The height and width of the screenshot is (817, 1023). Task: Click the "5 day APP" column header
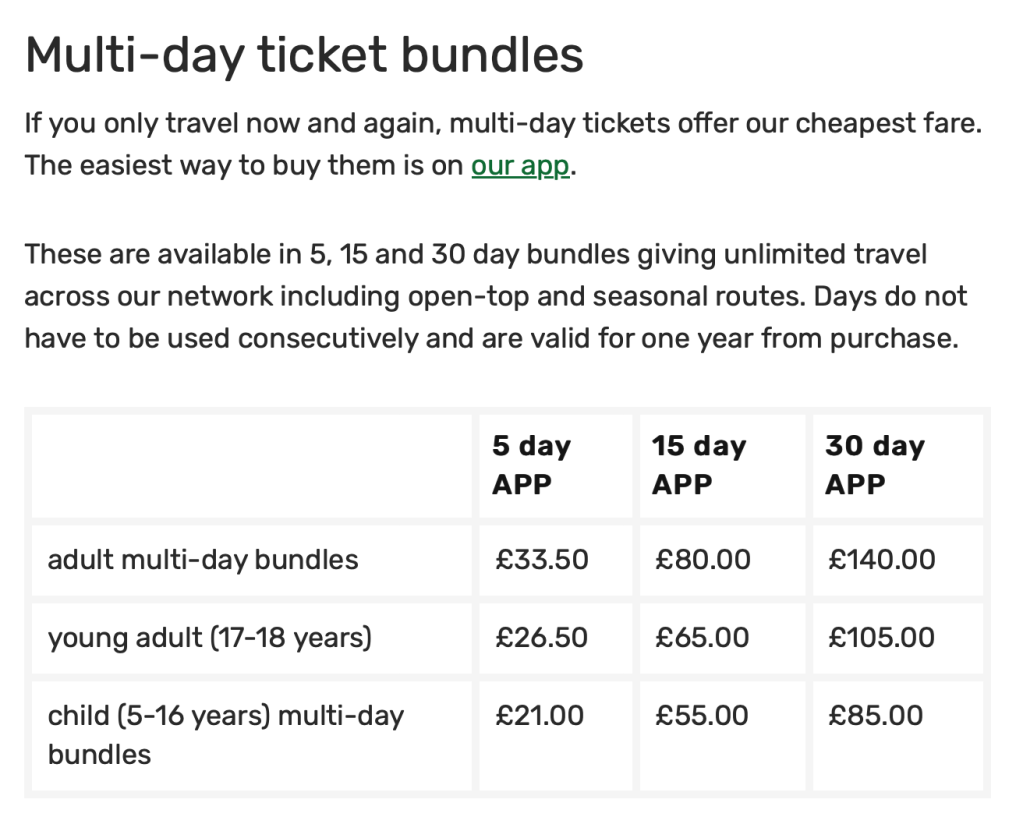tap(531, 465)
